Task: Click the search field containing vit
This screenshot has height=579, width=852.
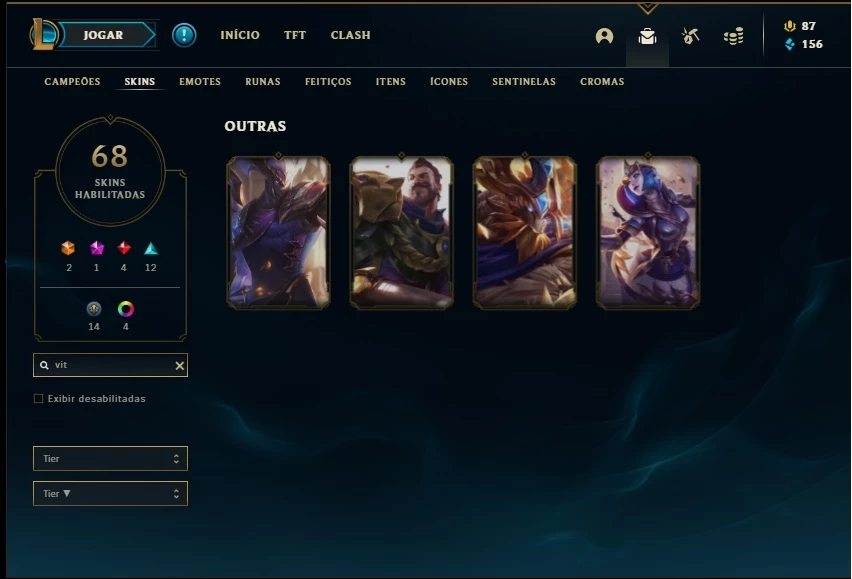Action: 110,366
